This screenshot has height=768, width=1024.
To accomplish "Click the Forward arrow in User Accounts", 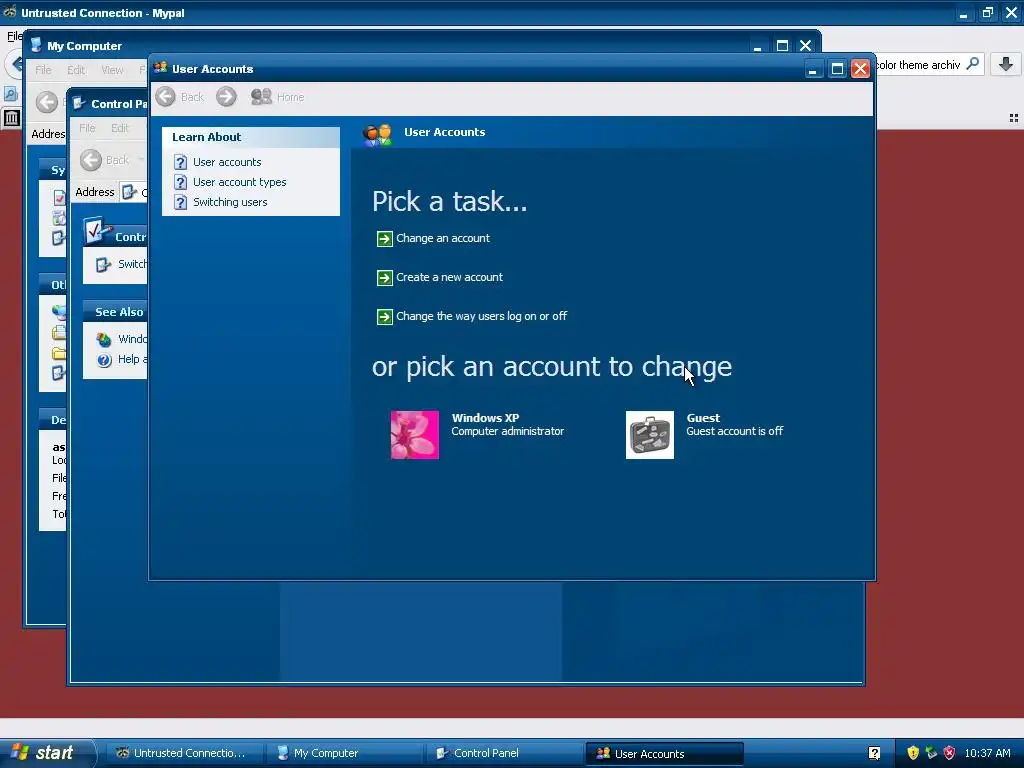I will click(x=226, y=97).
